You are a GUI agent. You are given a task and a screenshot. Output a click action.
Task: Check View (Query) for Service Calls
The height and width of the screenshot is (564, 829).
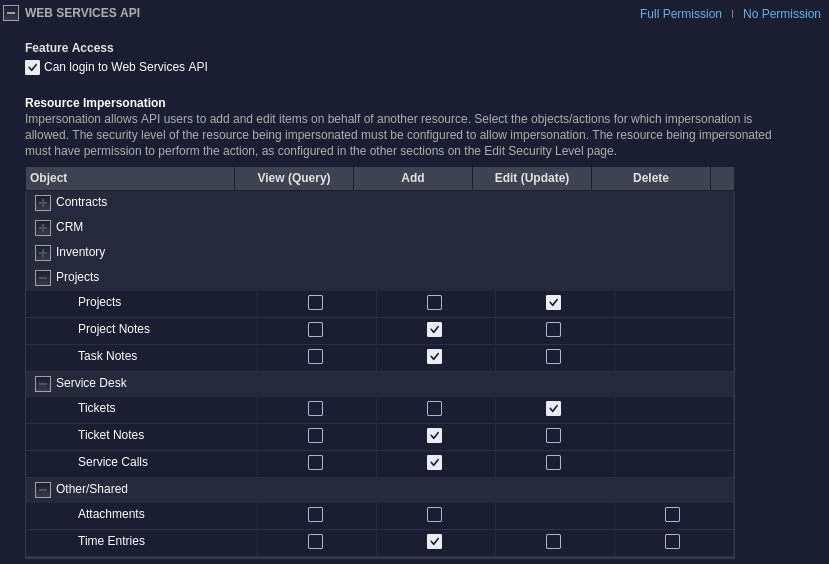pyautogui.click(x=315, y=463)
